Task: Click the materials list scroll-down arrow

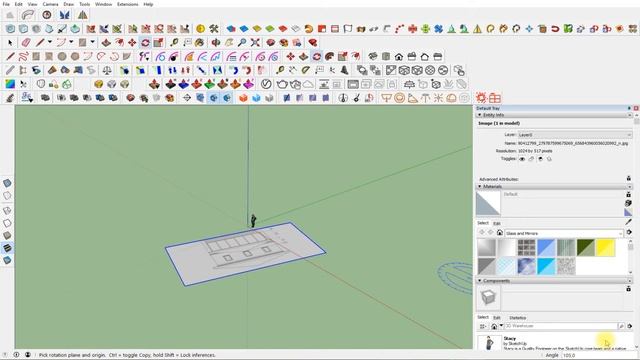Action: click(631, 272)
